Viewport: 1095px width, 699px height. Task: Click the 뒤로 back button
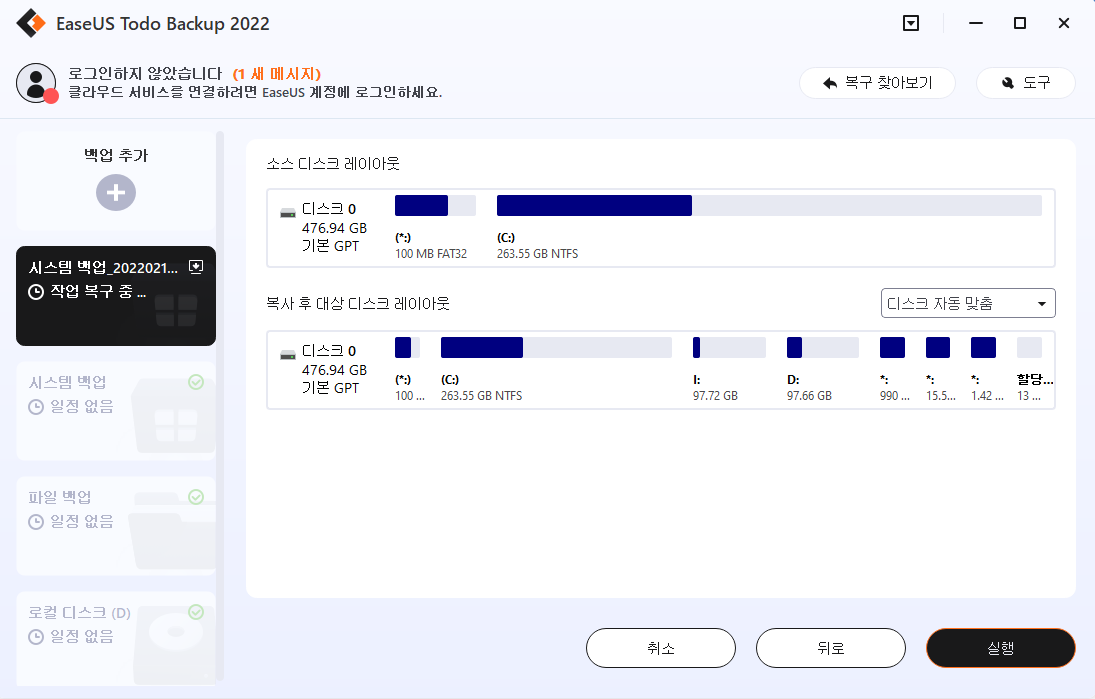click(x=831, y=648)
